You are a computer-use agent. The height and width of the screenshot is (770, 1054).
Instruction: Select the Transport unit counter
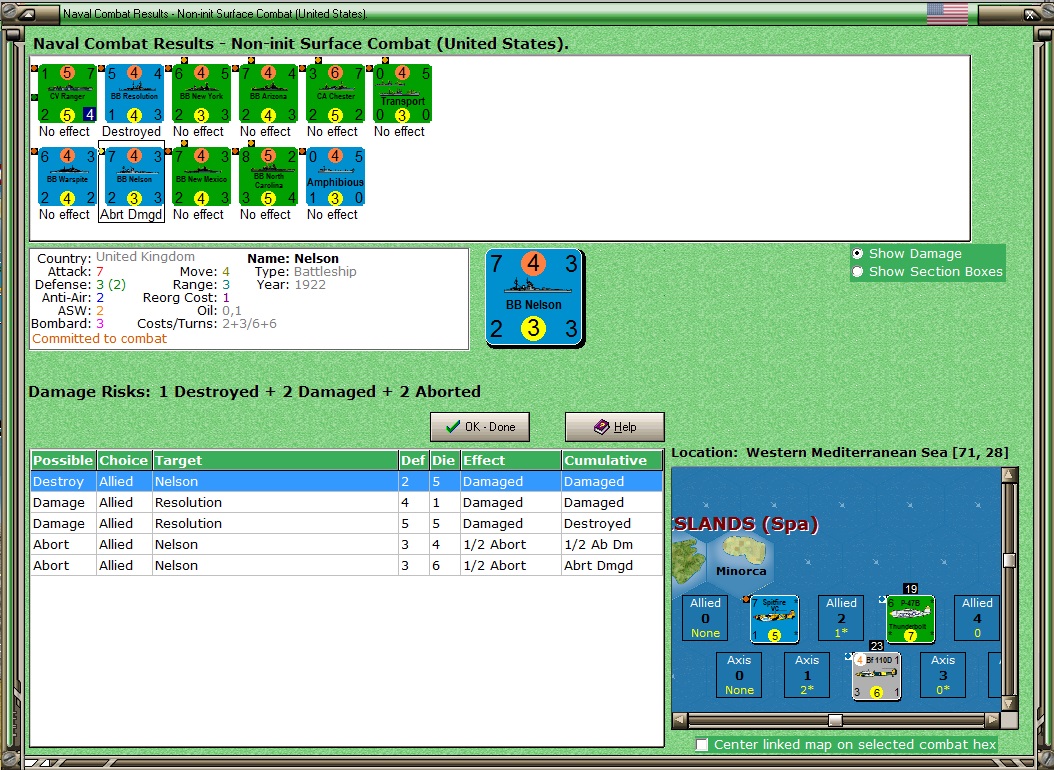402,93
